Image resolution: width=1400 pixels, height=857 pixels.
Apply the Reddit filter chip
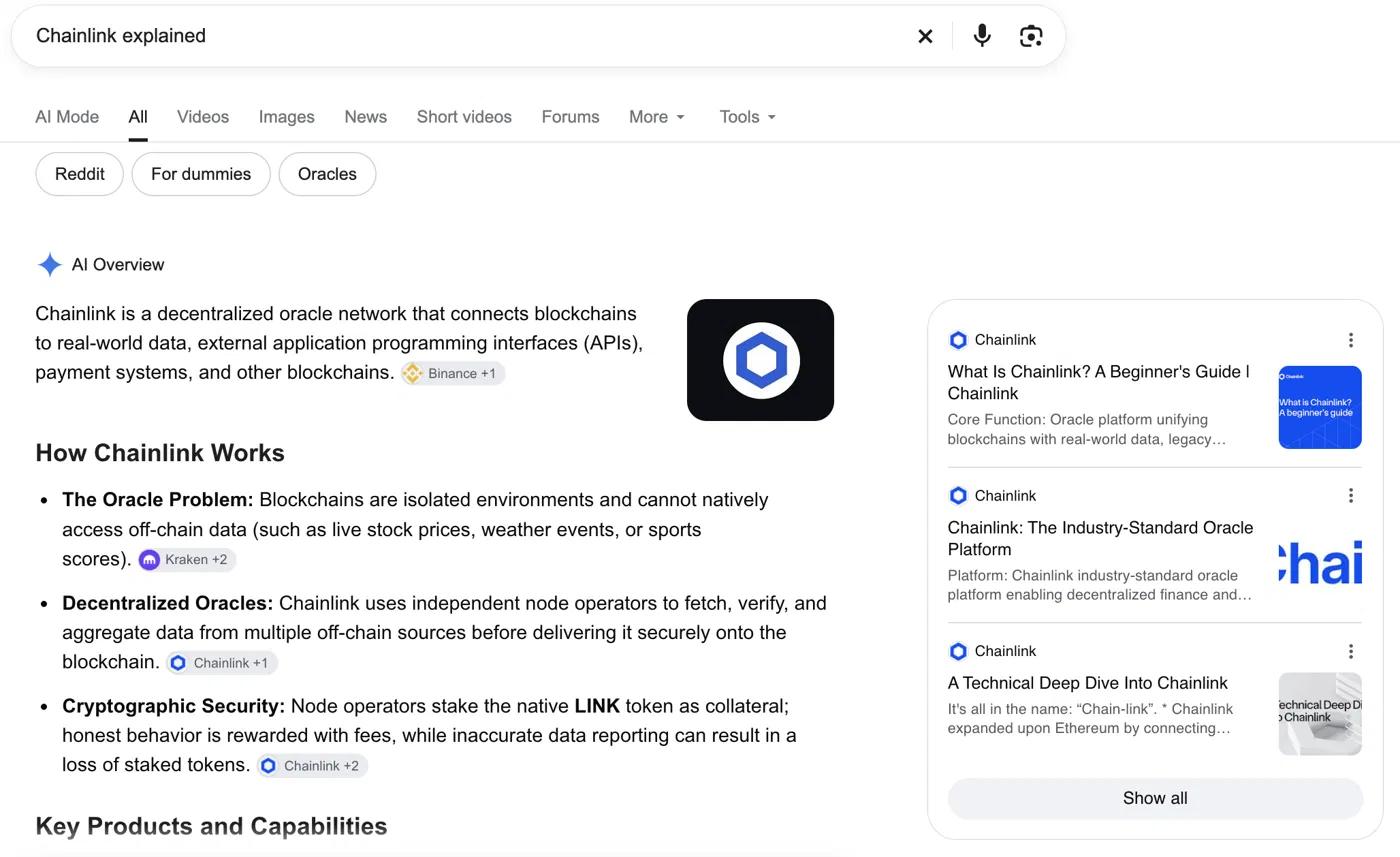(79, 174)
